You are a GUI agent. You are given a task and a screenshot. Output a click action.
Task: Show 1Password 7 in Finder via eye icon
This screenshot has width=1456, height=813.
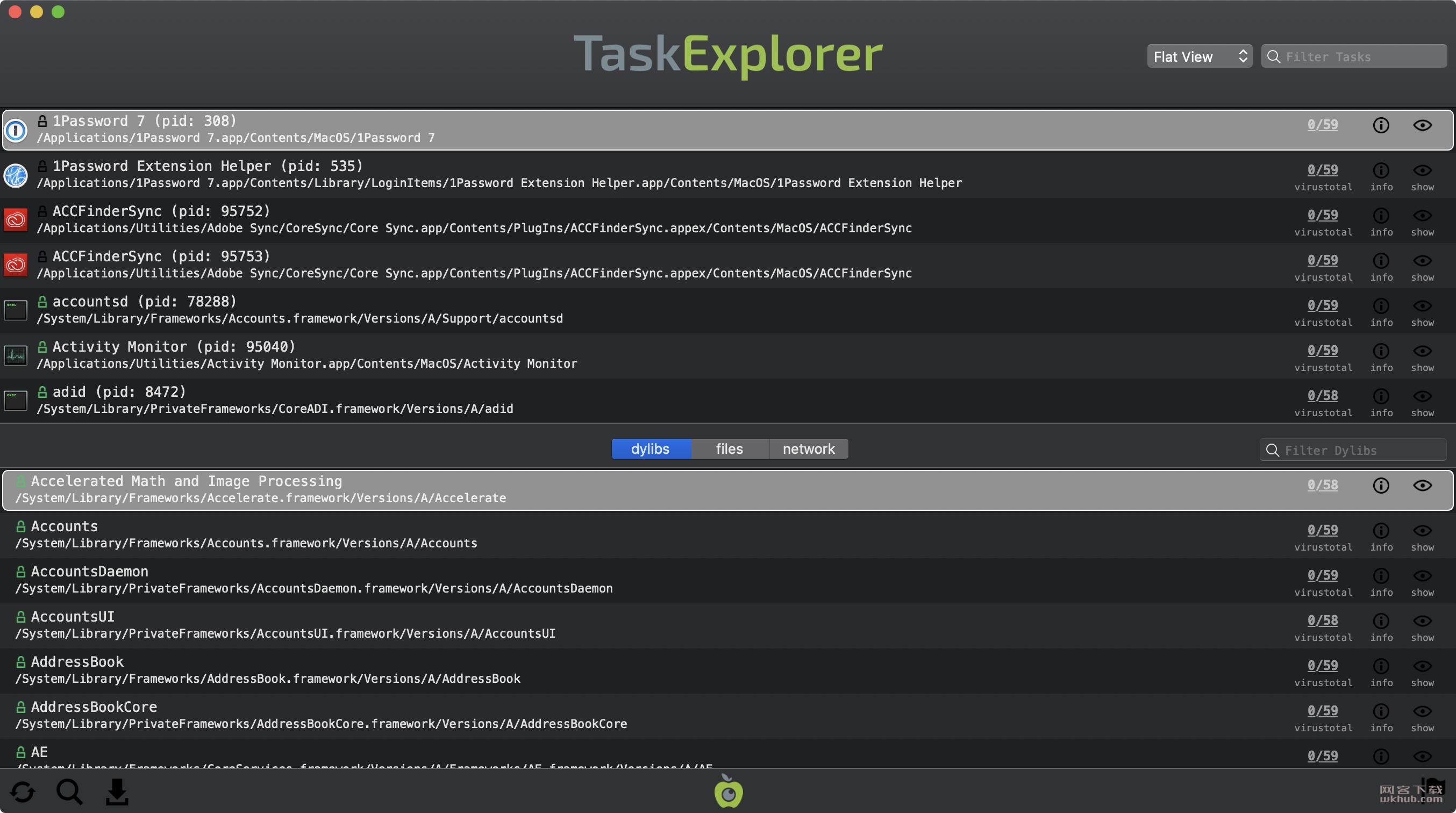pyautogui.click(x=1422, y=125)
